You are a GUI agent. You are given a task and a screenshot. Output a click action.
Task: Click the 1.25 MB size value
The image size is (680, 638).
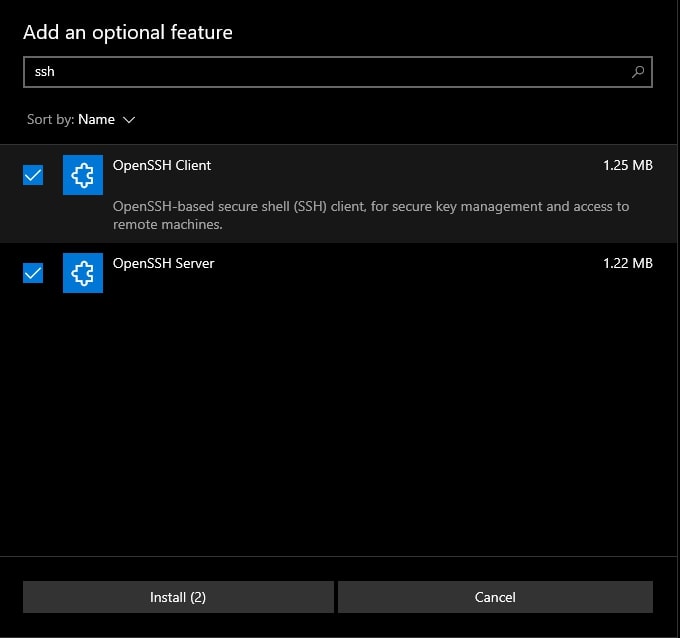click(x=628, y=165)
